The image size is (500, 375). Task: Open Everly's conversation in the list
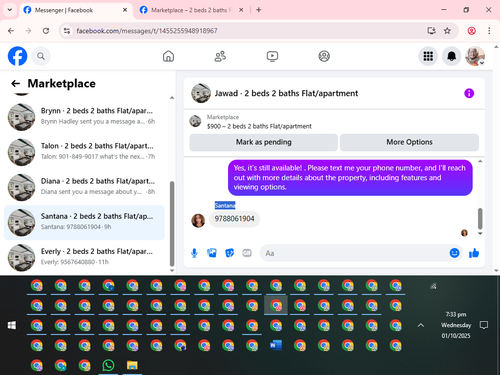pos(84,257)
